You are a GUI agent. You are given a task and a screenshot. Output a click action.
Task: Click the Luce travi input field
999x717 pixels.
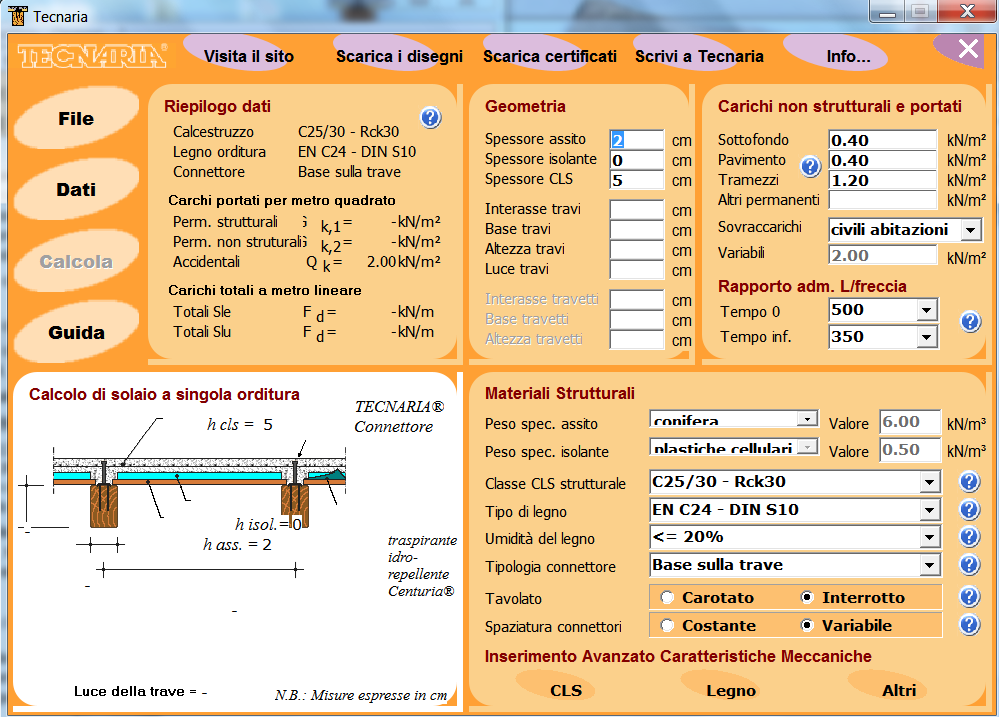pos(636,270)
